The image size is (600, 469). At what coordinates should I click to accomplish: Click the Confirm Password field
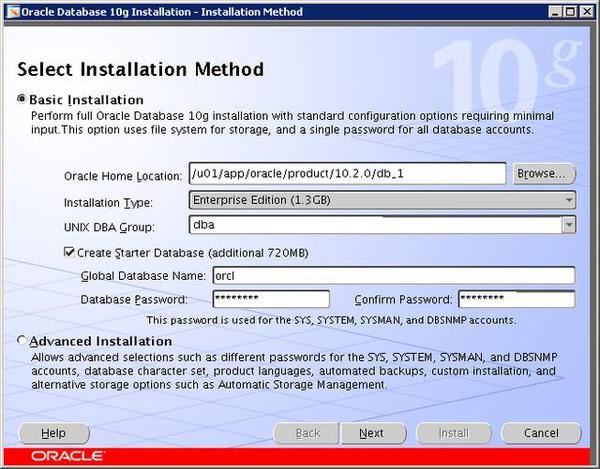point(517,299)
